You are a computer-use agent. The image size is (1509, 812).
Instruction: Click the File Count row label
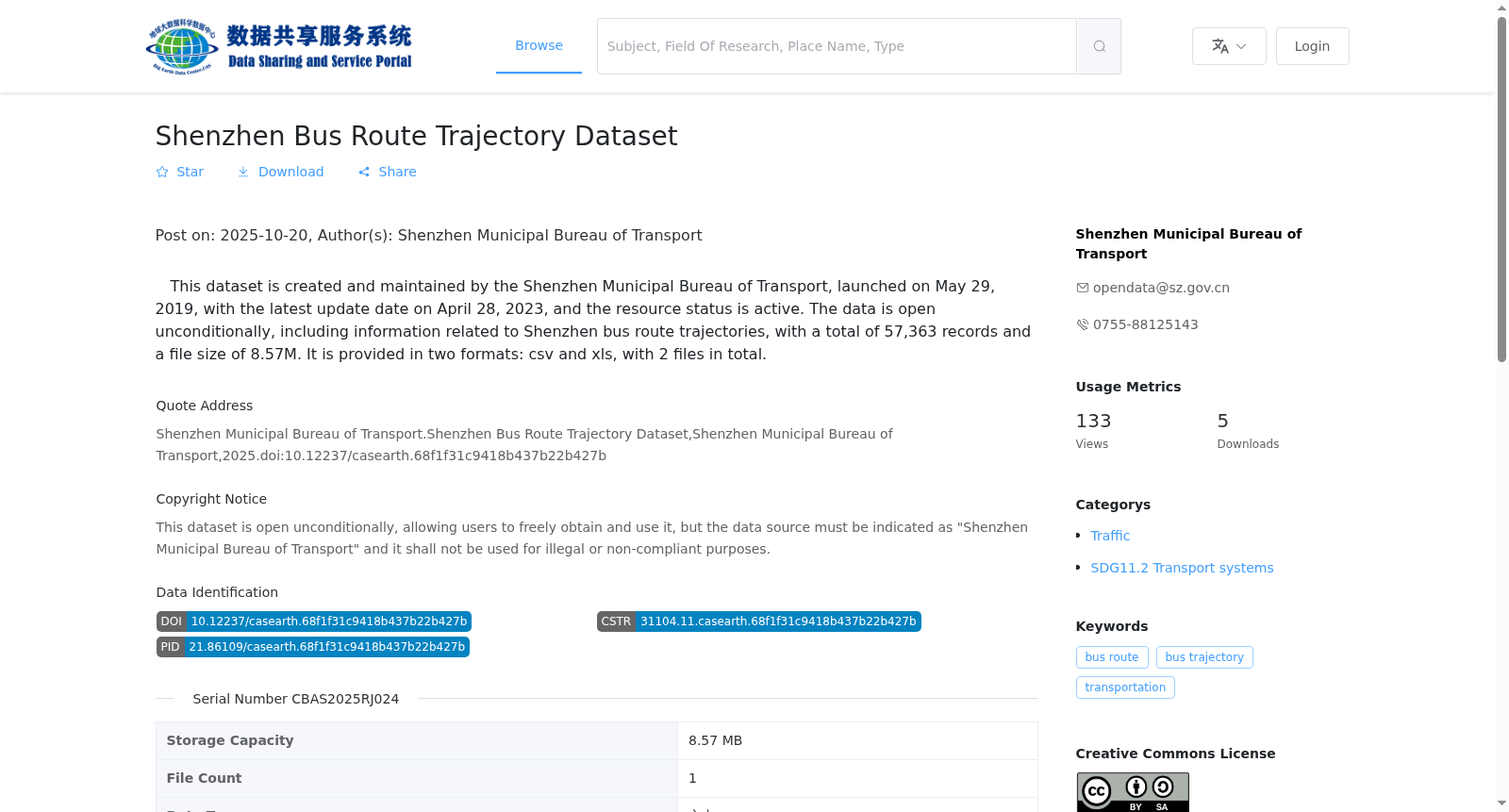pyautogui.click(x=204, y=778)
